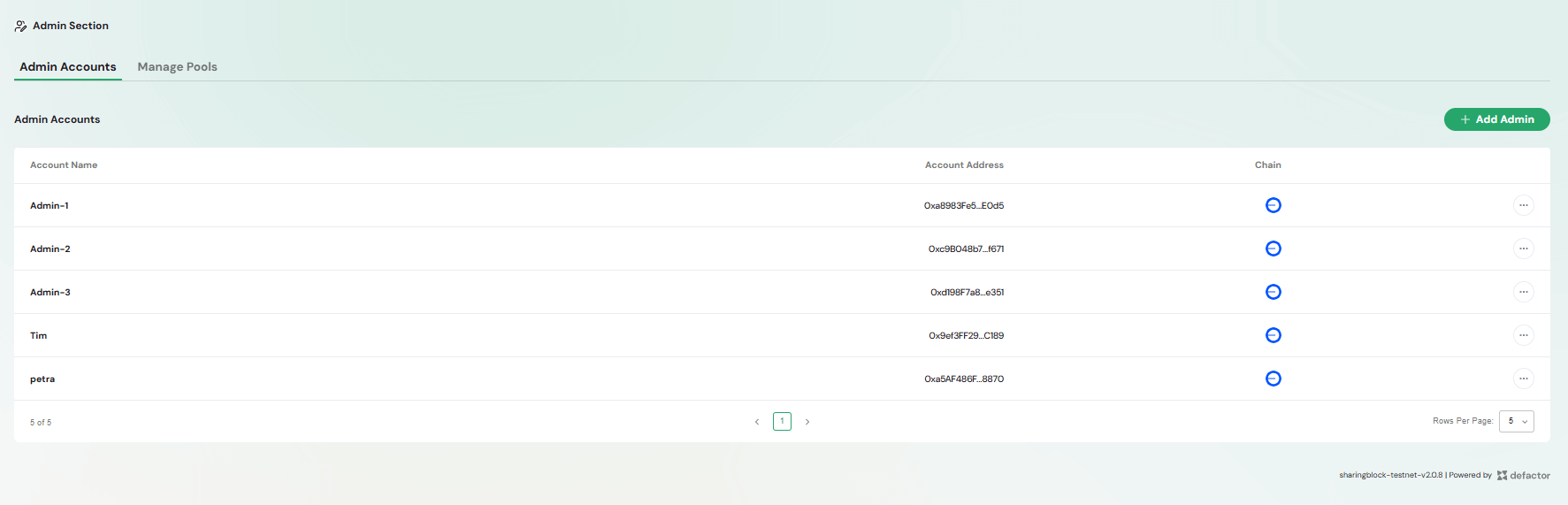This screenshot has width=1568, height=505.
Task: Click the Defactor logo in the footer
Action: (x=1523, y=475)
